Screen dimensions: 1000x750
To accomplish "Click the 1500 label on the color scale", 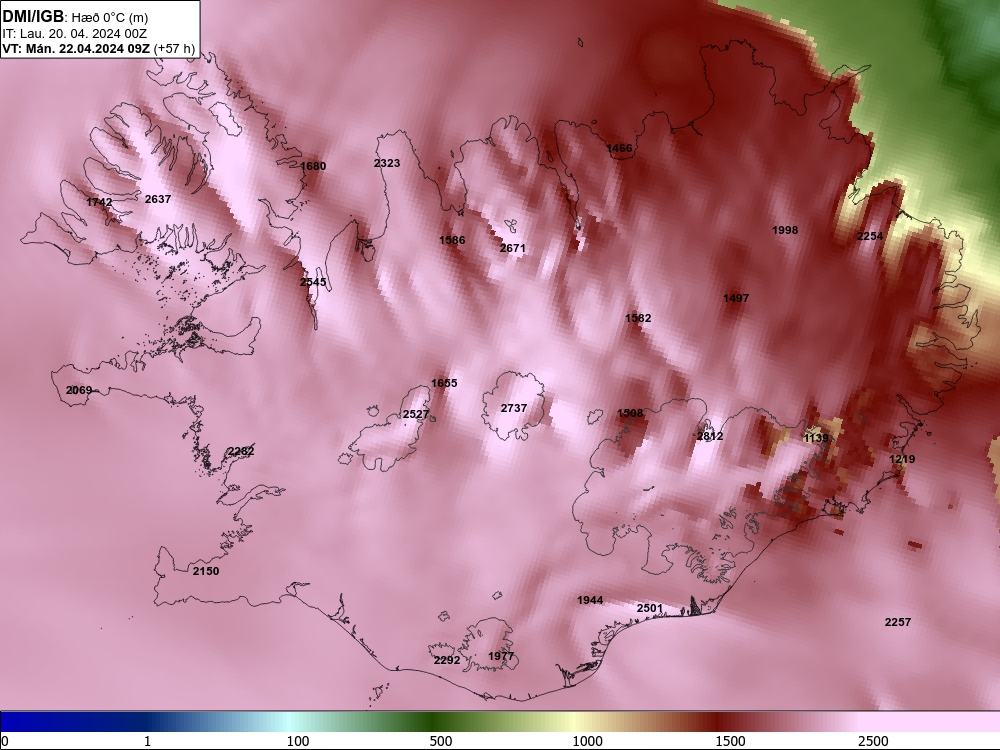I will coord(730,741).
